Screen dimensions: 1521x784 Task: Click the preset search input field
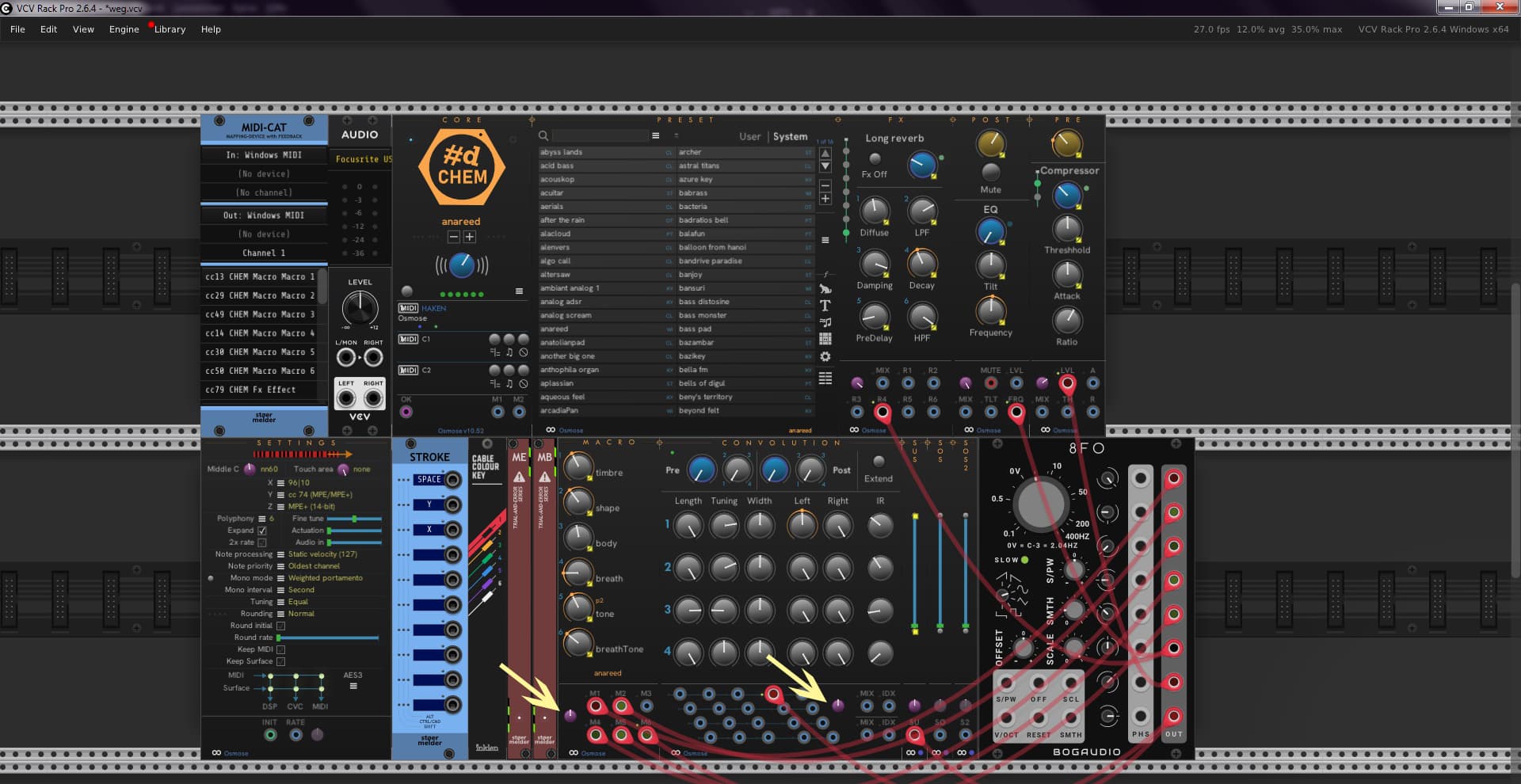[600, 136]
